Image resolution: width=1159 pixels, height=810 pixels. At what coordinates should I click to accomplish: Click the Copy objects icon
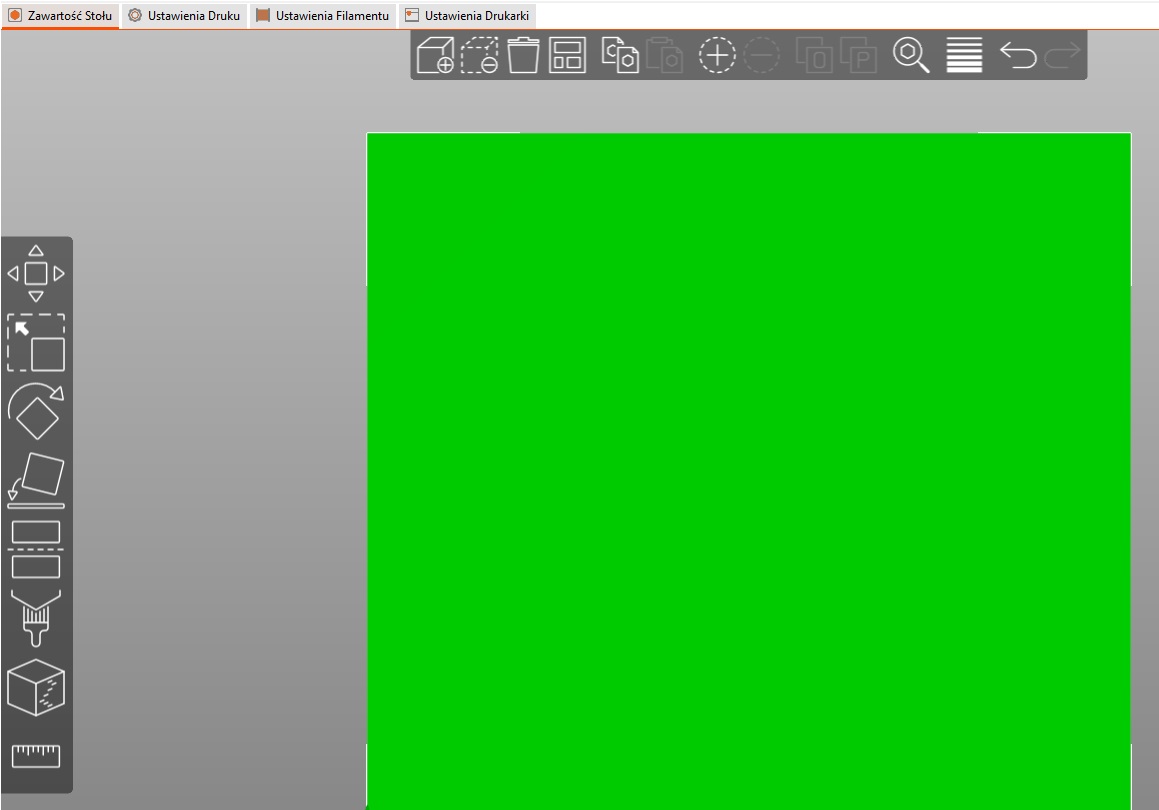pyautogui.click(x=619, y=55)
